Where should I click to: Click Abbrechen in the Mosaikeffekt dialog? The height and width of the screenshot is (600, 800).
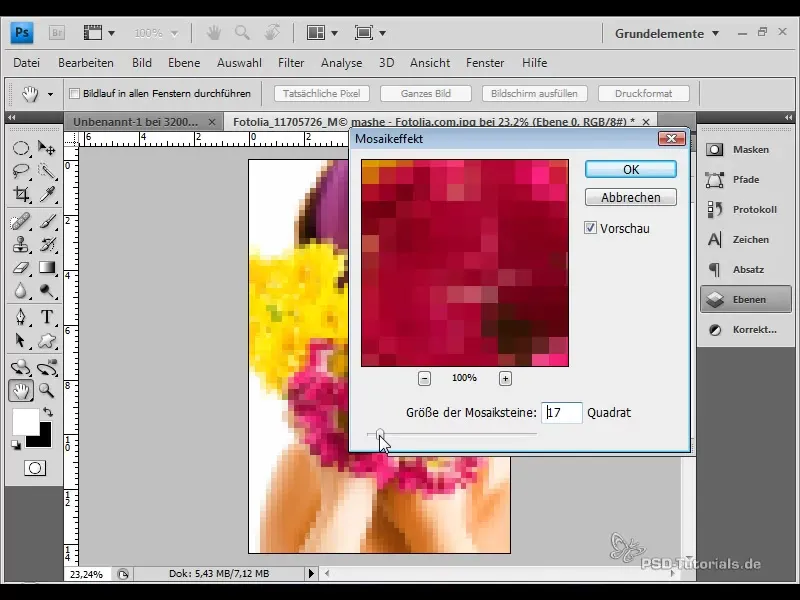click(631, 197)
